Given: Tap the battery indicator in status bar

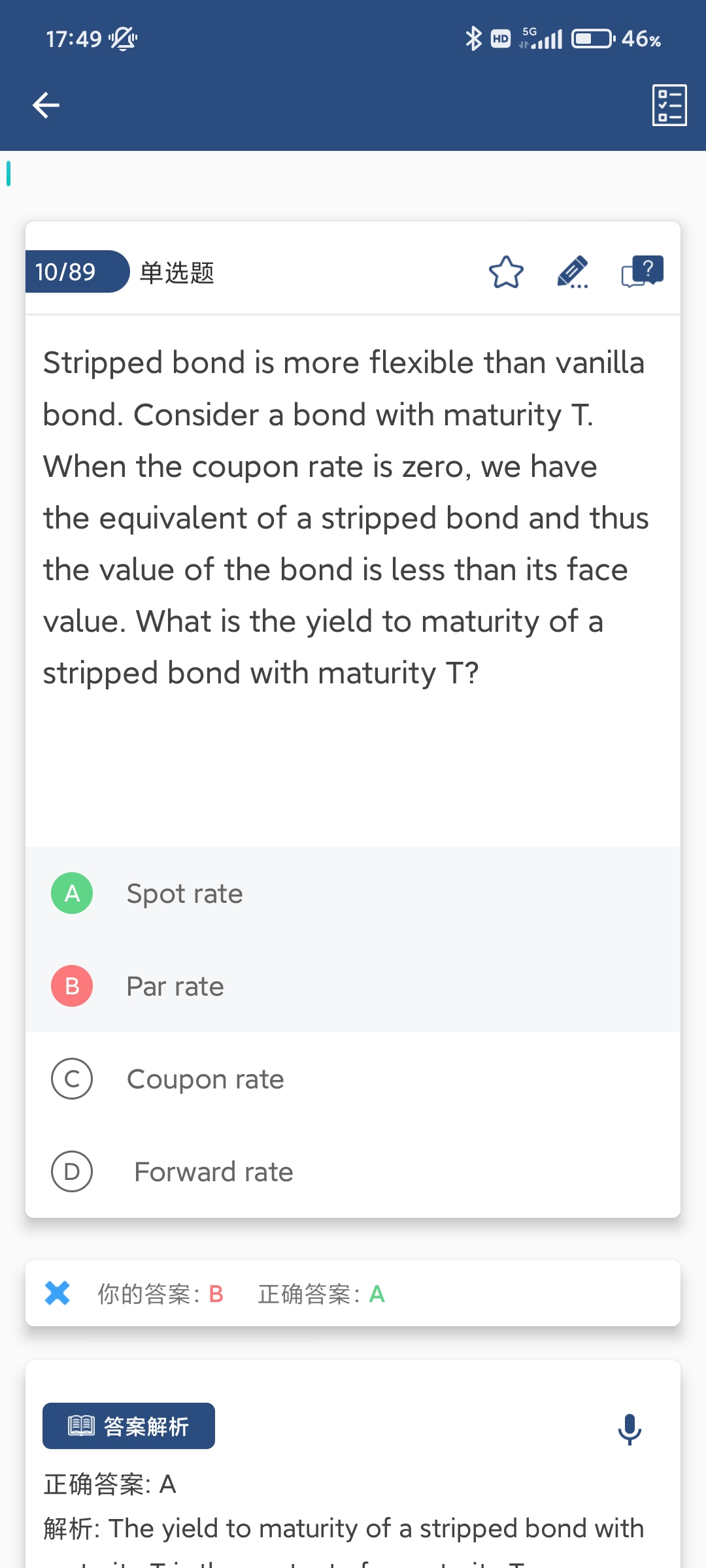Looking at the screenshot, I should (592, 39).
